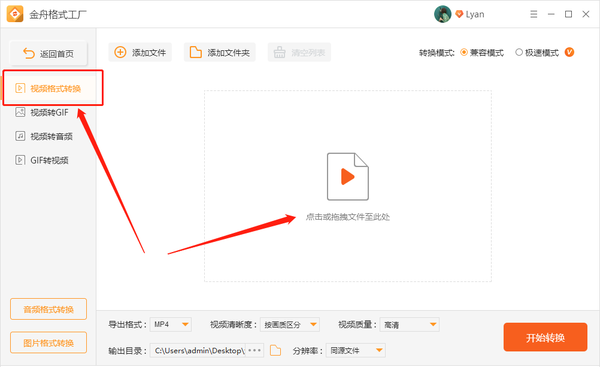
Task: Expand the 分辨率 同源文件 dropdown
Action: coord(355,350)
